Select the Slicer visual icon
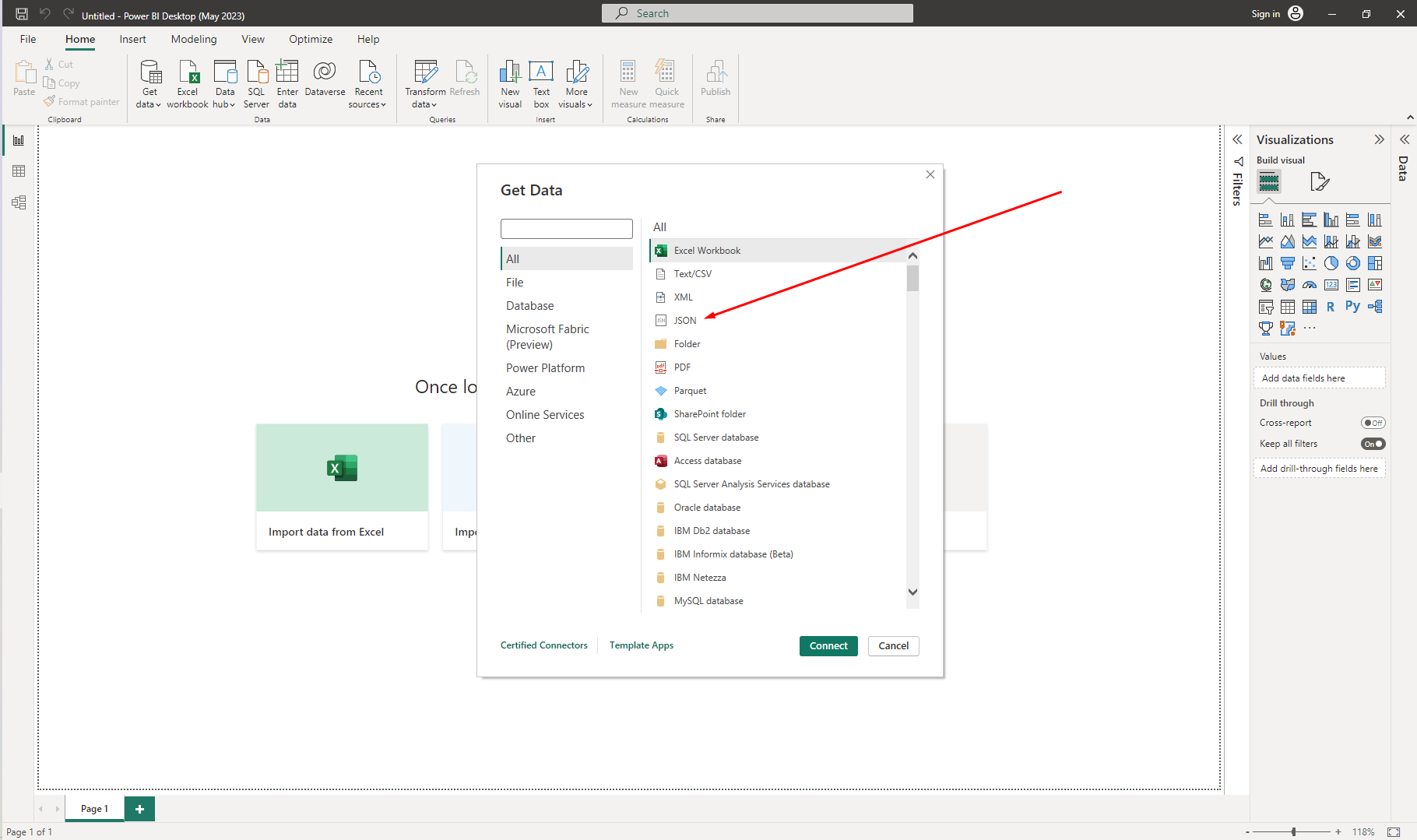The image size is (1417, 840). coord(1266,308)
